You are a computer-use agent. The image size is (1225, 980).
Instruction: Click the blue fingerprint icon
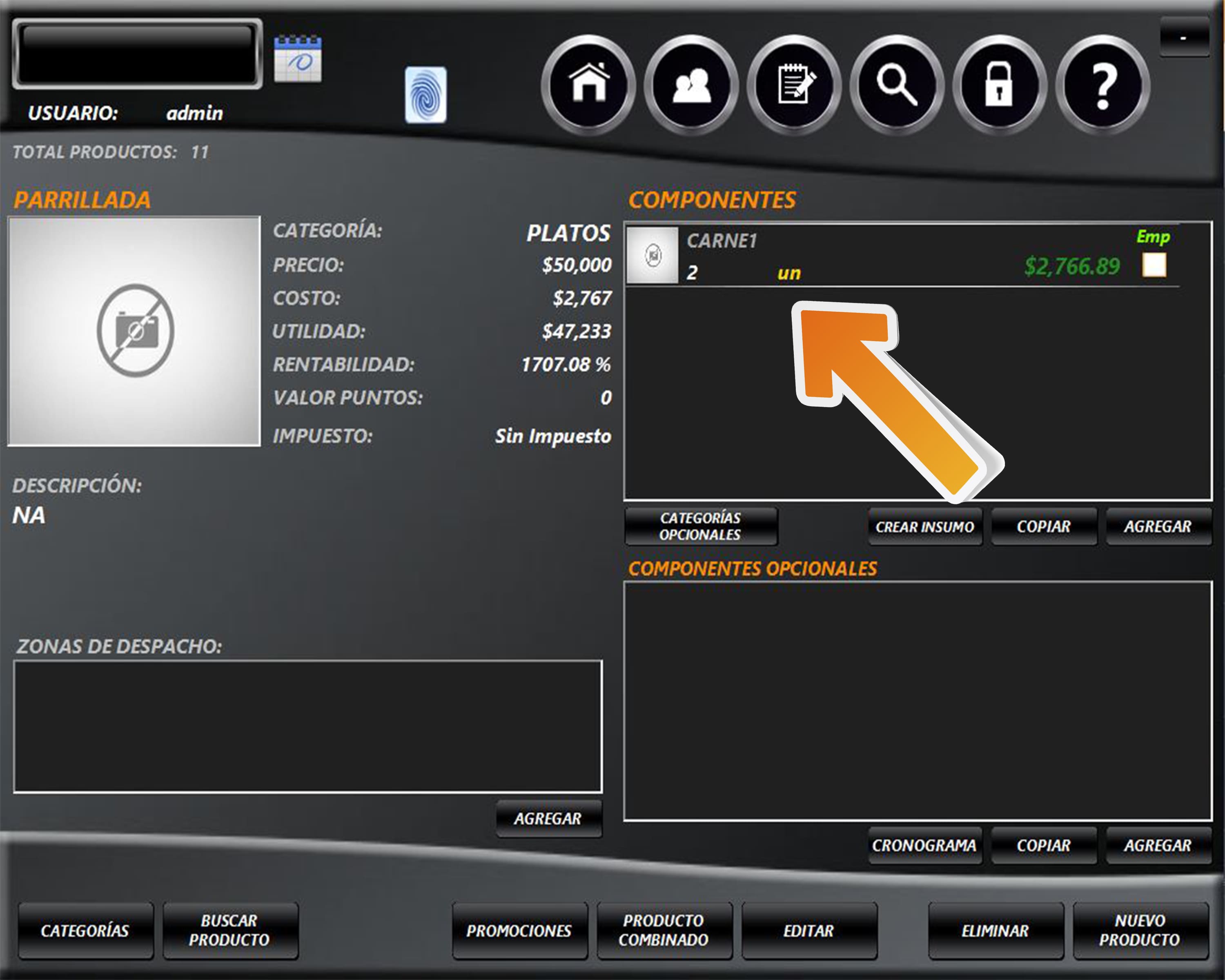click(425, 95)
